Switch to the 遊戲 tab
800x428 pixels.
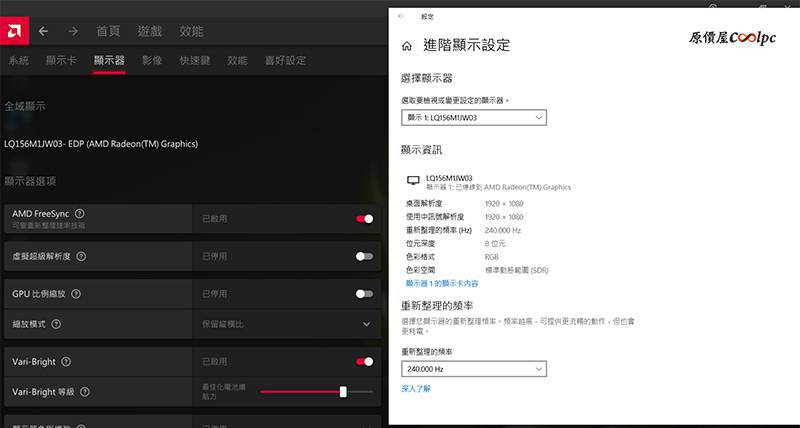click(x=149, y=31)
